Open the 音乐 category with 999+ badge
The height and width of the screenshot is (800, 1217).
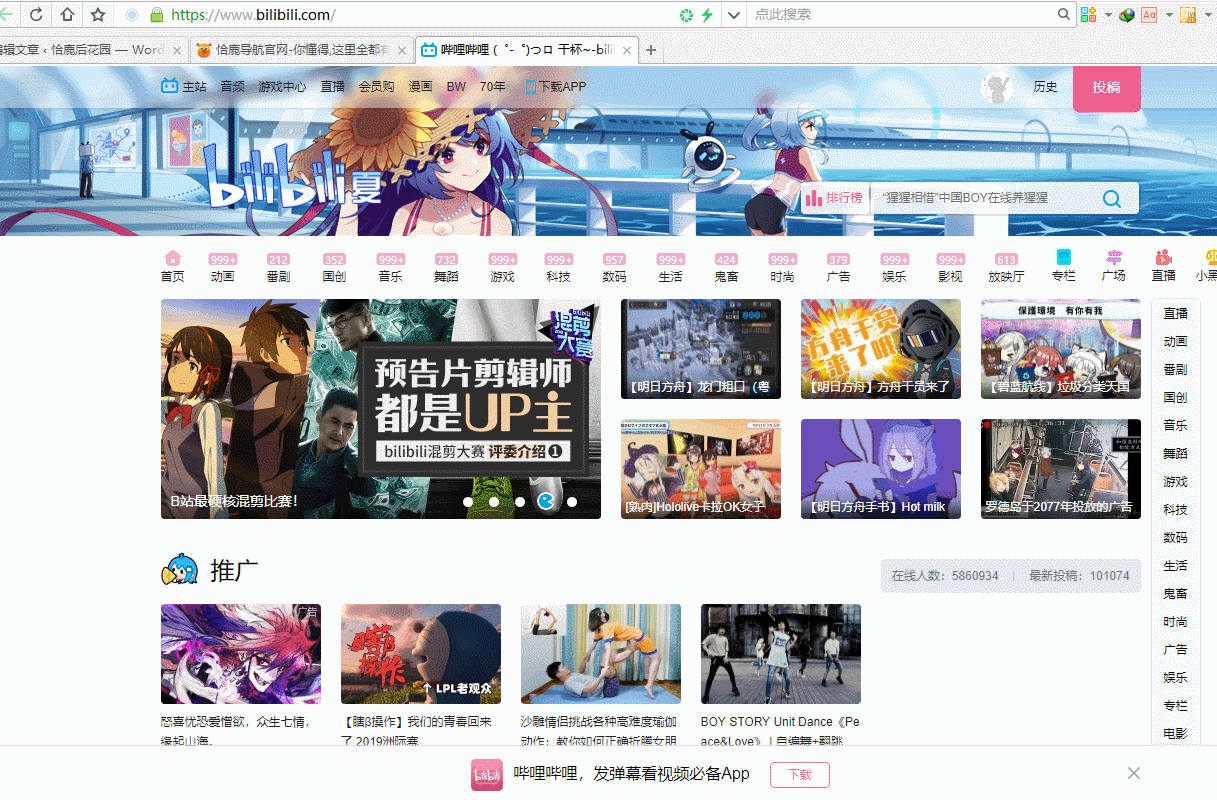click(390, 267)
